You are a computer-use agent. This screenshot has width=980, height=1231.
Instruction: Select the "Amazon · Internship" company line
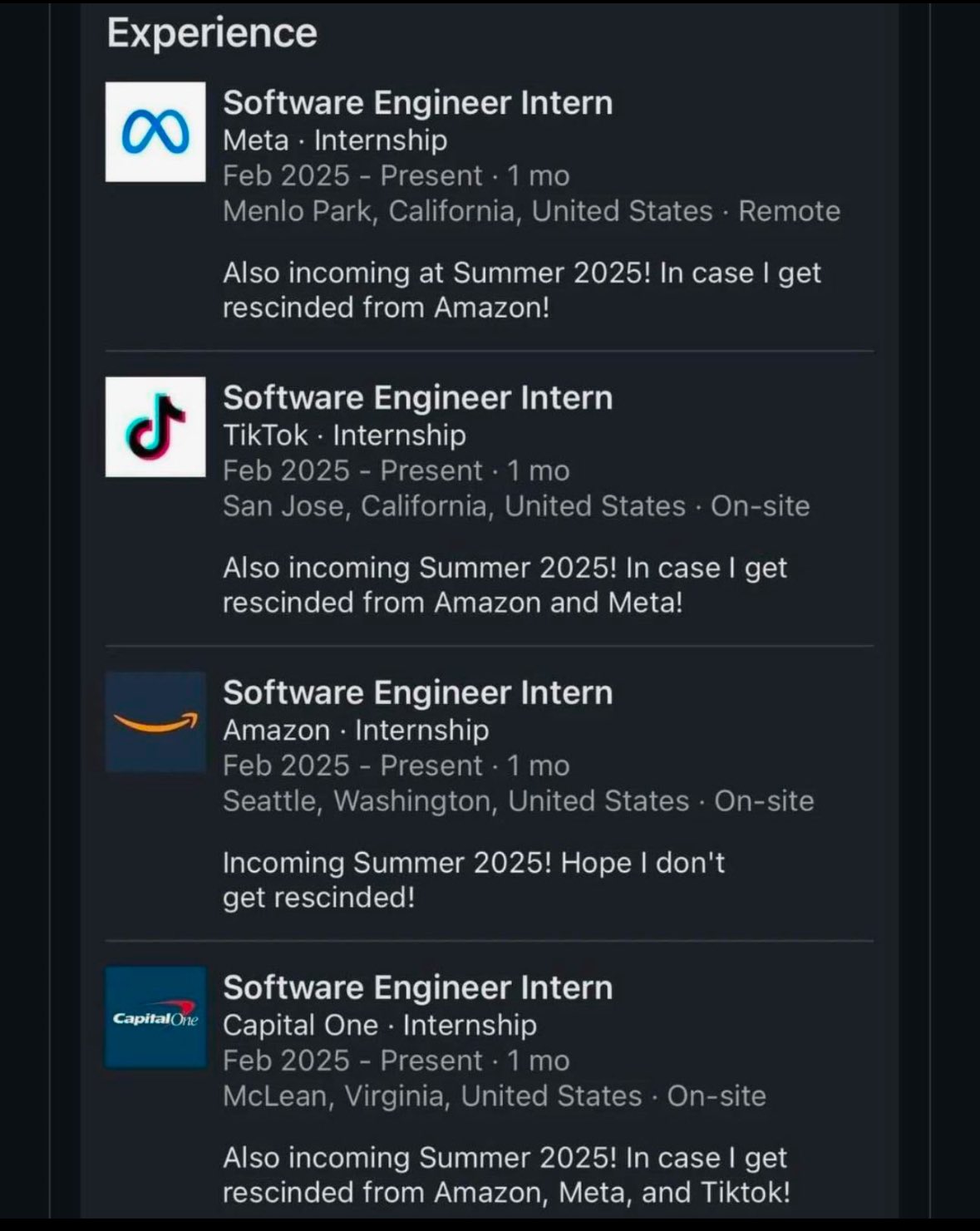tap(356, 731)
